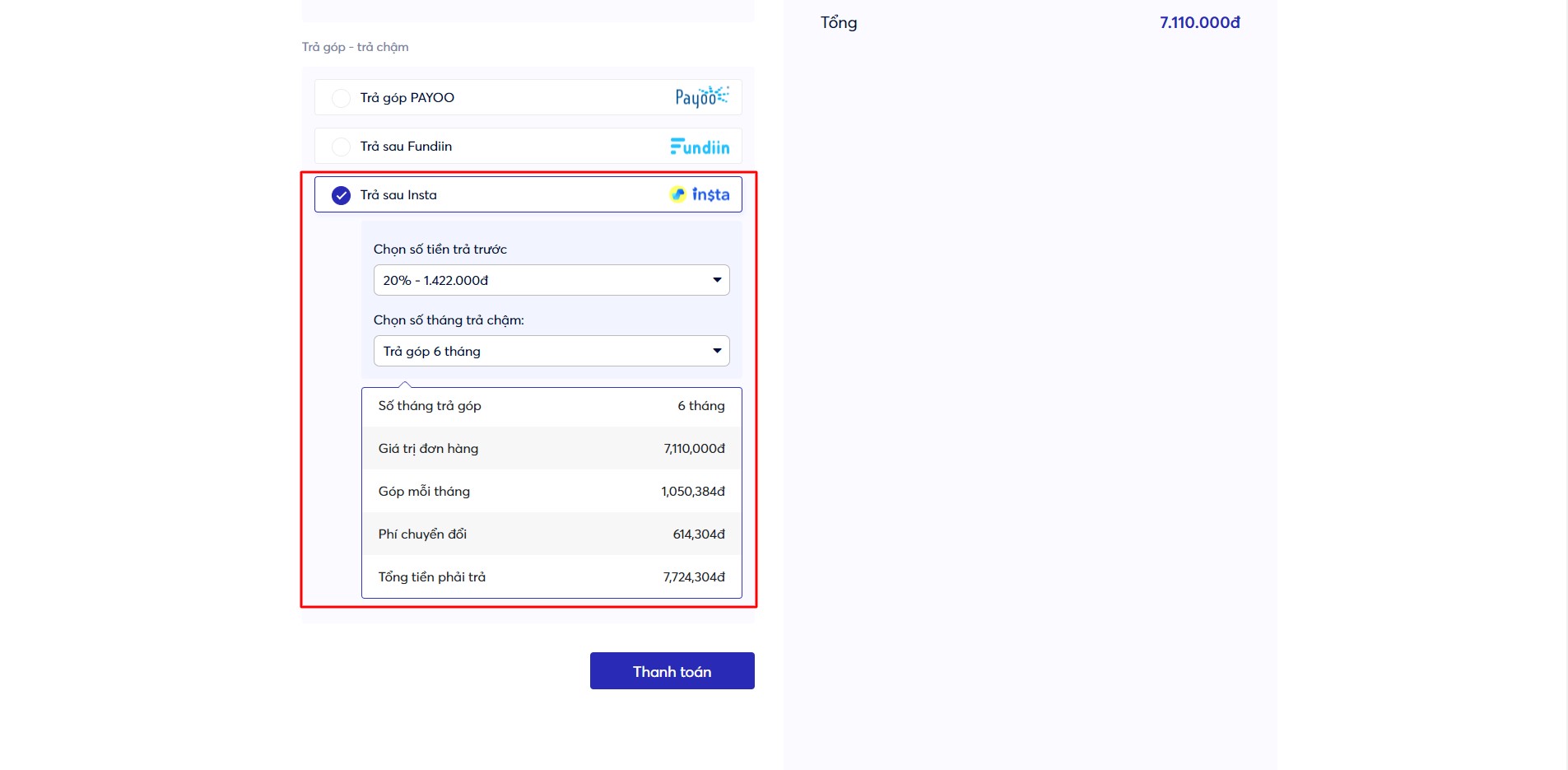Click the Trả sau Insta label
Screen dimensions: 1568x770
pos(398,195)
